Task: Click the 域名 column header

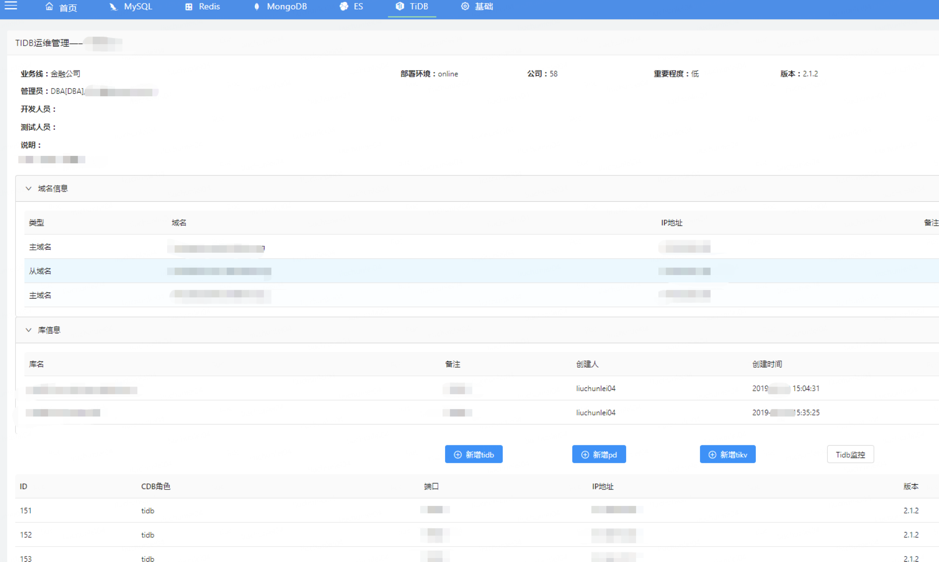Action: coord(178,223)
